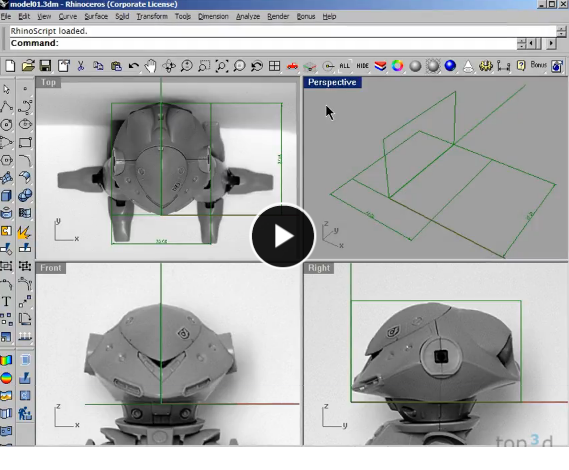Open the Analyze menu

pos(248,16)
